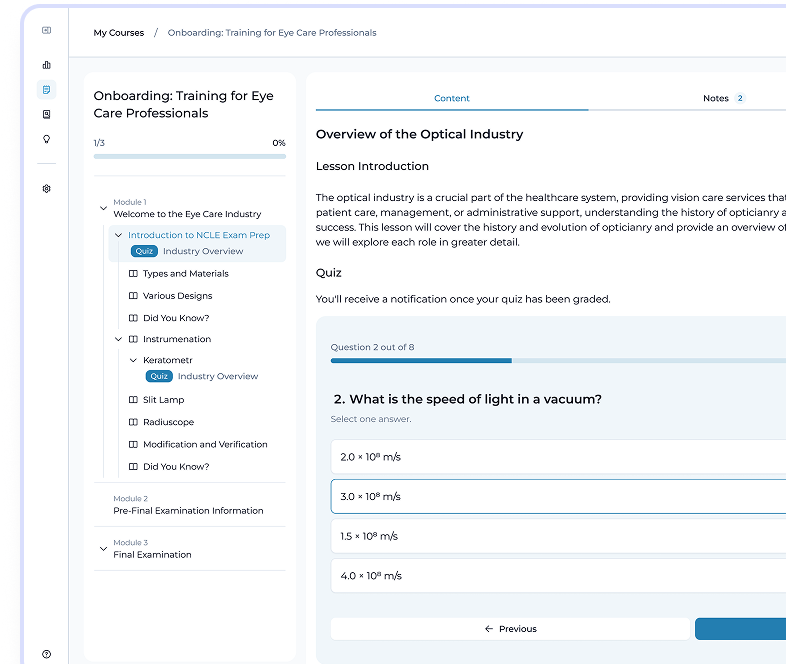This screenshot has height=664, width=786.
Task: Click the highlighted courses note icon
Action: point(46,90)
